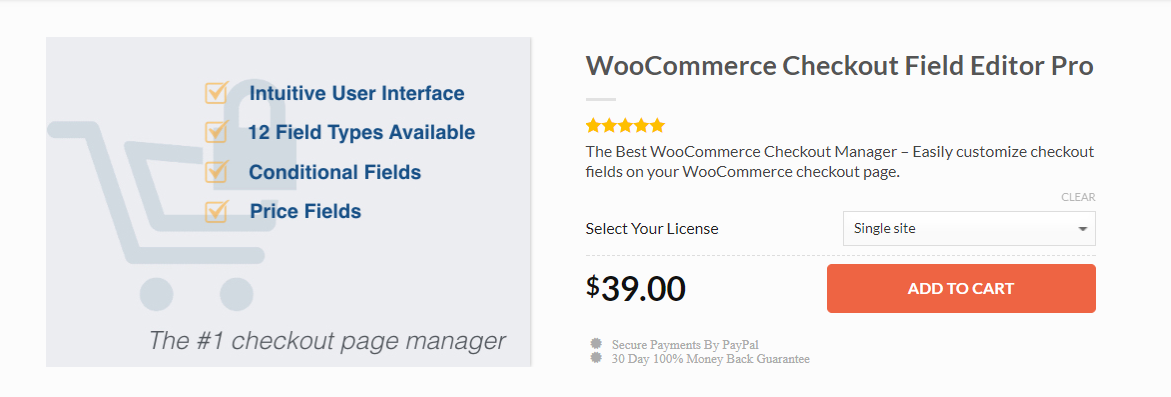Image resolution: width=1171 pixels, height=397 pixels.
Task: Open the Single site license dropdown
Action: click(x=969, y=228)
